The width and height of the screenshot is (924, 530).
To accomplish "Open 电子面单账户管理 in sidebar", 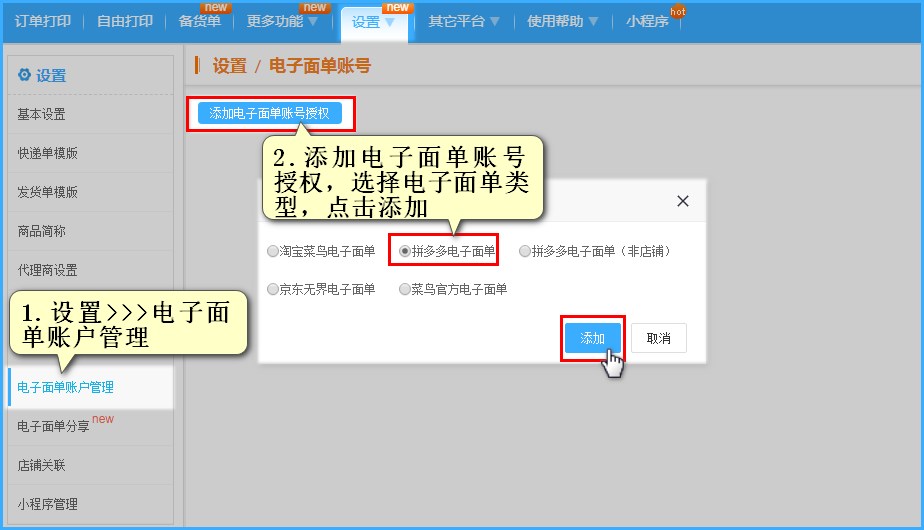I will tap(66, 387).
